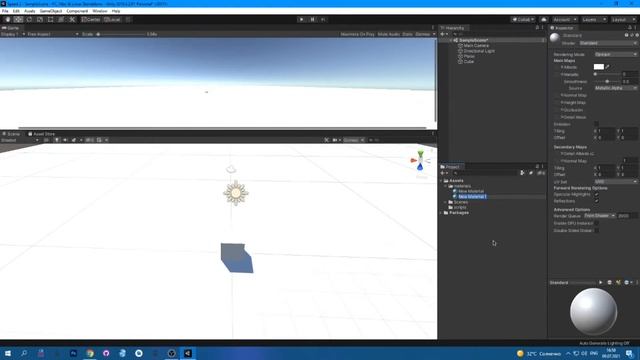This screenshot has height=360, width=640.
Task: Start Play mode with the Play button
Action: tap(301, 20)
